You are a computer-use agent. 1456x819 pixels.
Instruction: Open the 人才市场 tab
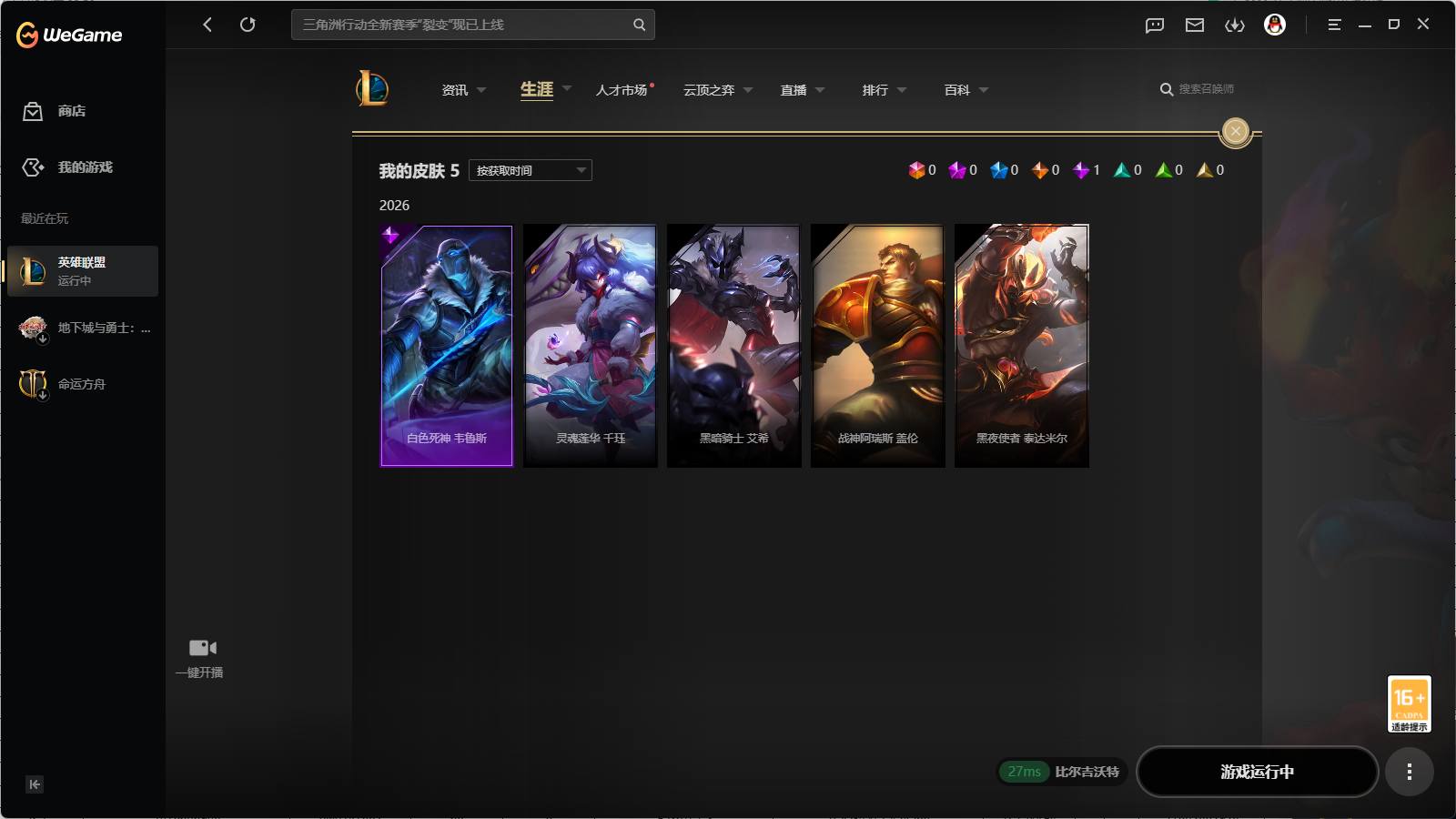622,90
